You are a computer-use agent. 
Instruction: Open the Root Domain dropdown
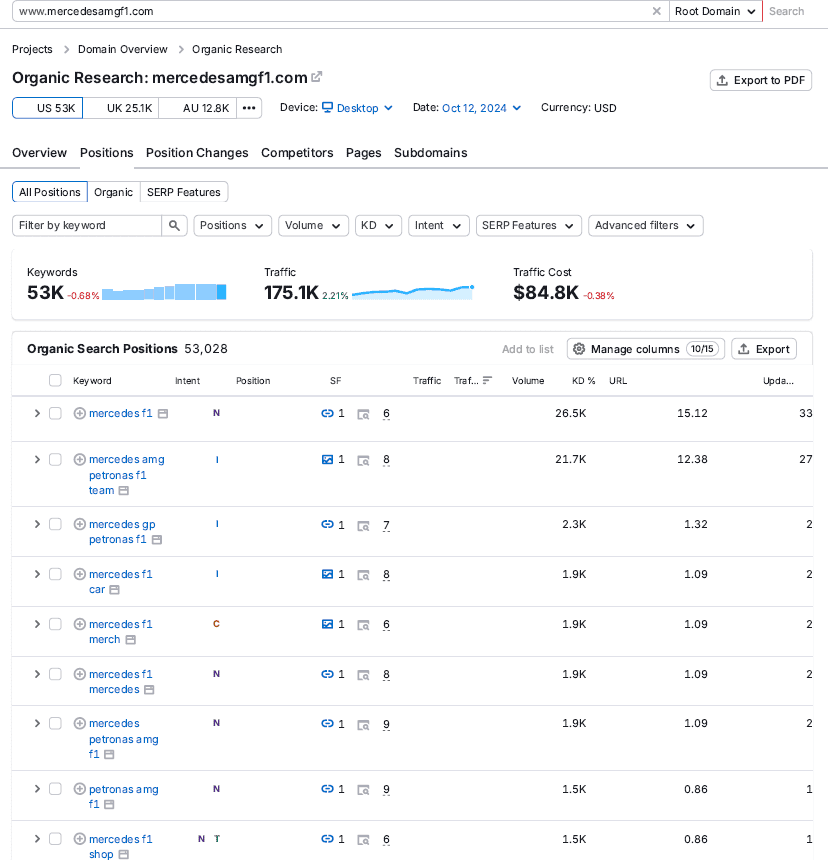[715, 11]
